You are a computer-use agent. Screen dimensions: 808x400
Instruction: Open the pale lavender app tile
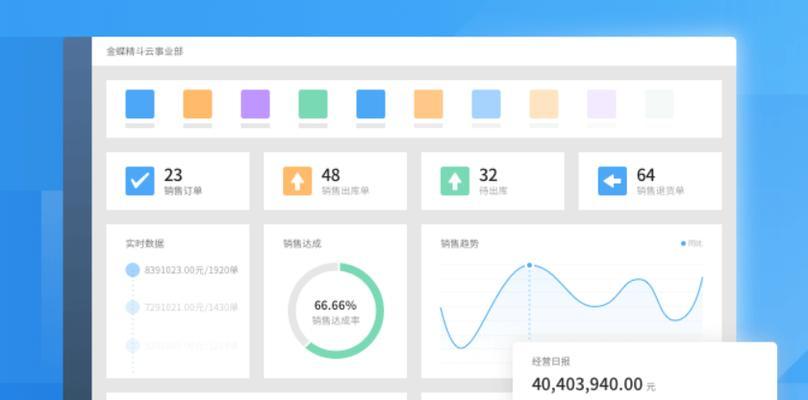601,104
